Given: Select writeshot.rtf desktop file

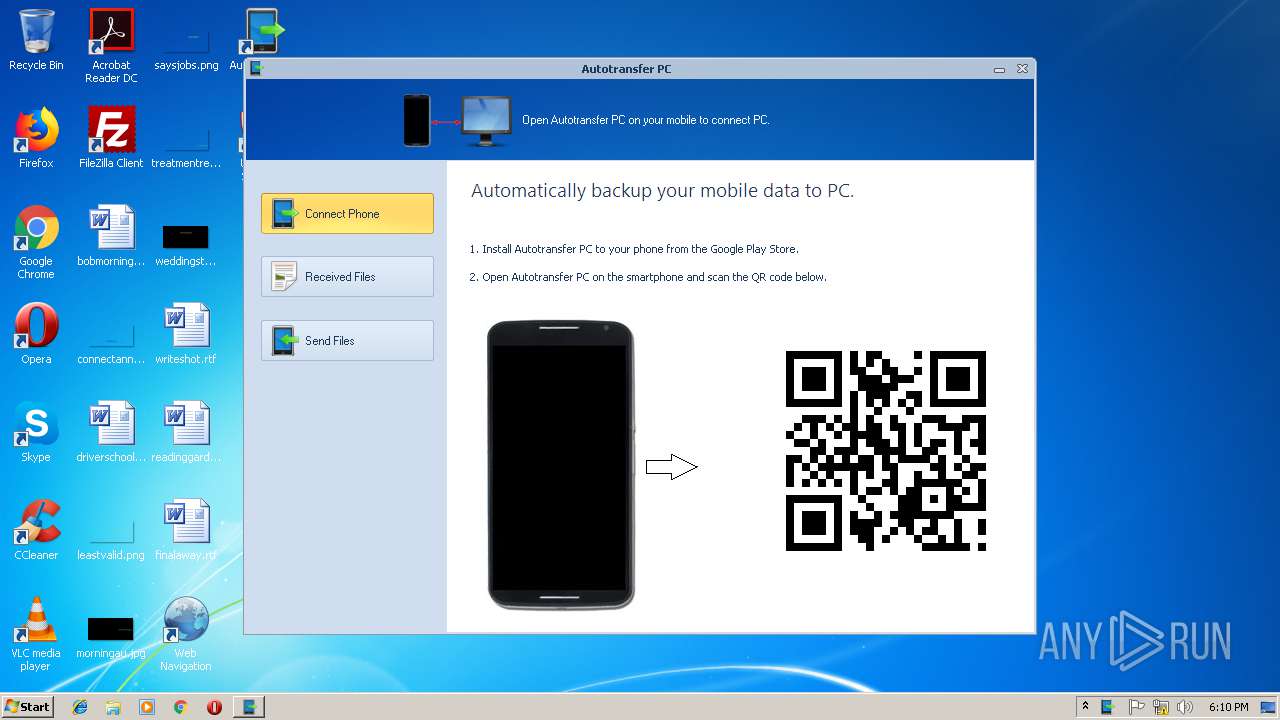Looking at the screenshot, I should click(186, 334).
